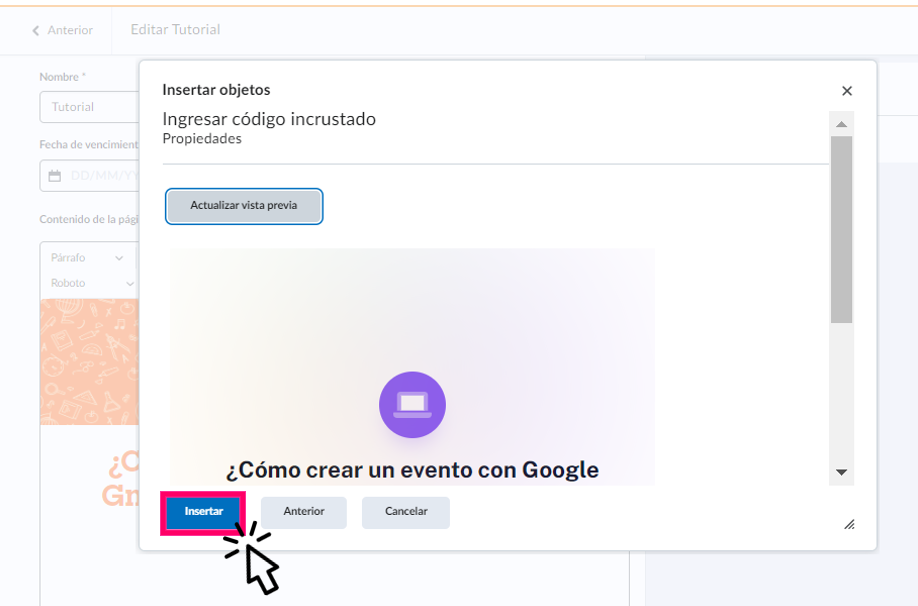Image resolution: width=918 pixels, height=606 pixels.
Task: Click the orange patterned banner image
Action: tap(88, 360)
